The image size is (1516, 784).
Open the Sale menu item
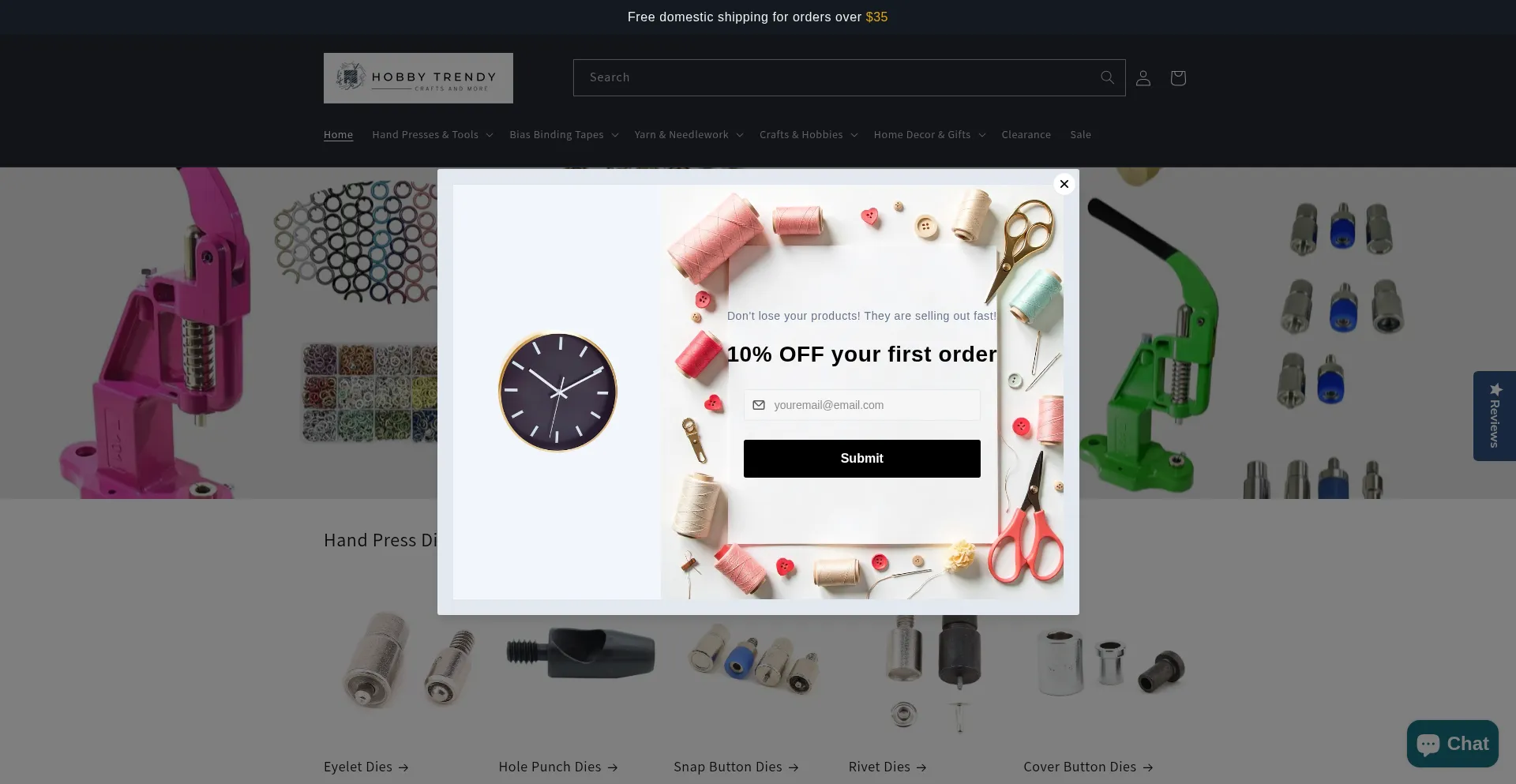click(1080, 135)
